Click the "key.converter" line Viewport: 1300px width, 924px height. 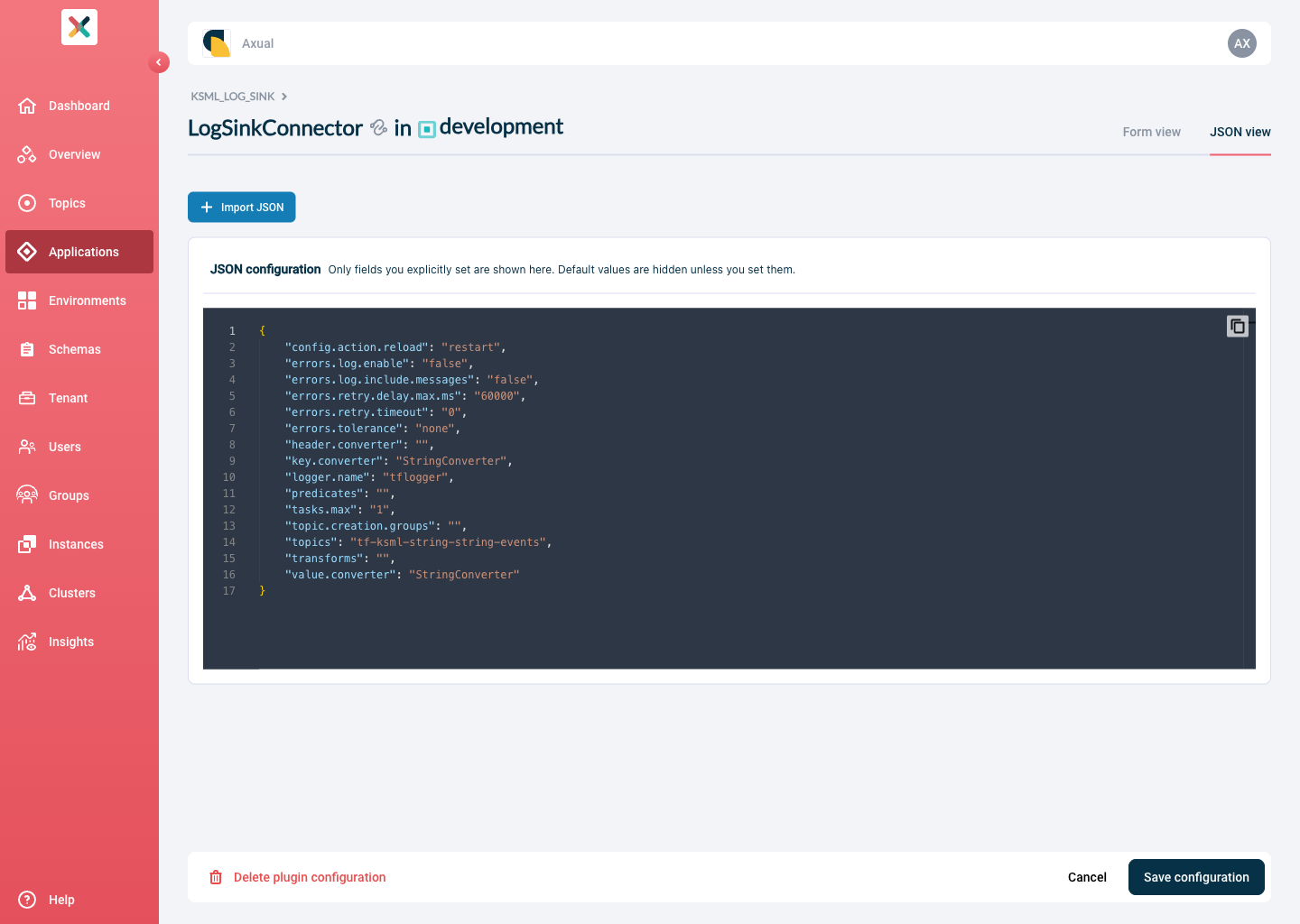(399, 461)
